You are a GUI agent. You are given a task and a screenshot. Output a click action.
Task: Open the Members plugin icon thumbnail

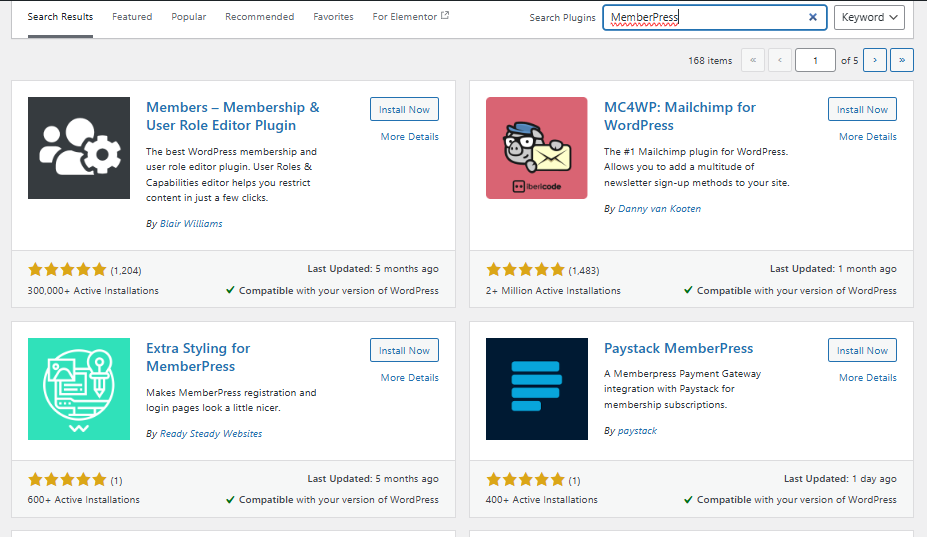pos(79,148)
